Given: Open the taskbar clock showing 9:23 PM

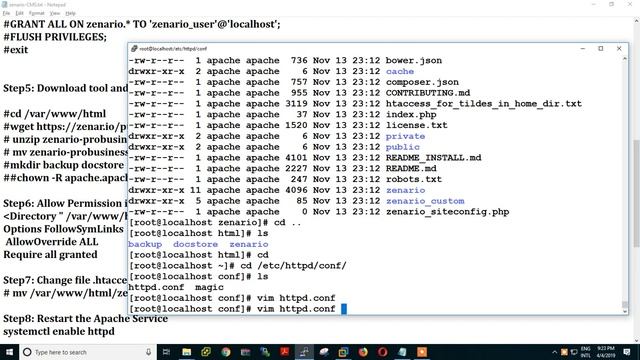Looking at the screenshot, I should pyautogui.click(x=606, y=352).
